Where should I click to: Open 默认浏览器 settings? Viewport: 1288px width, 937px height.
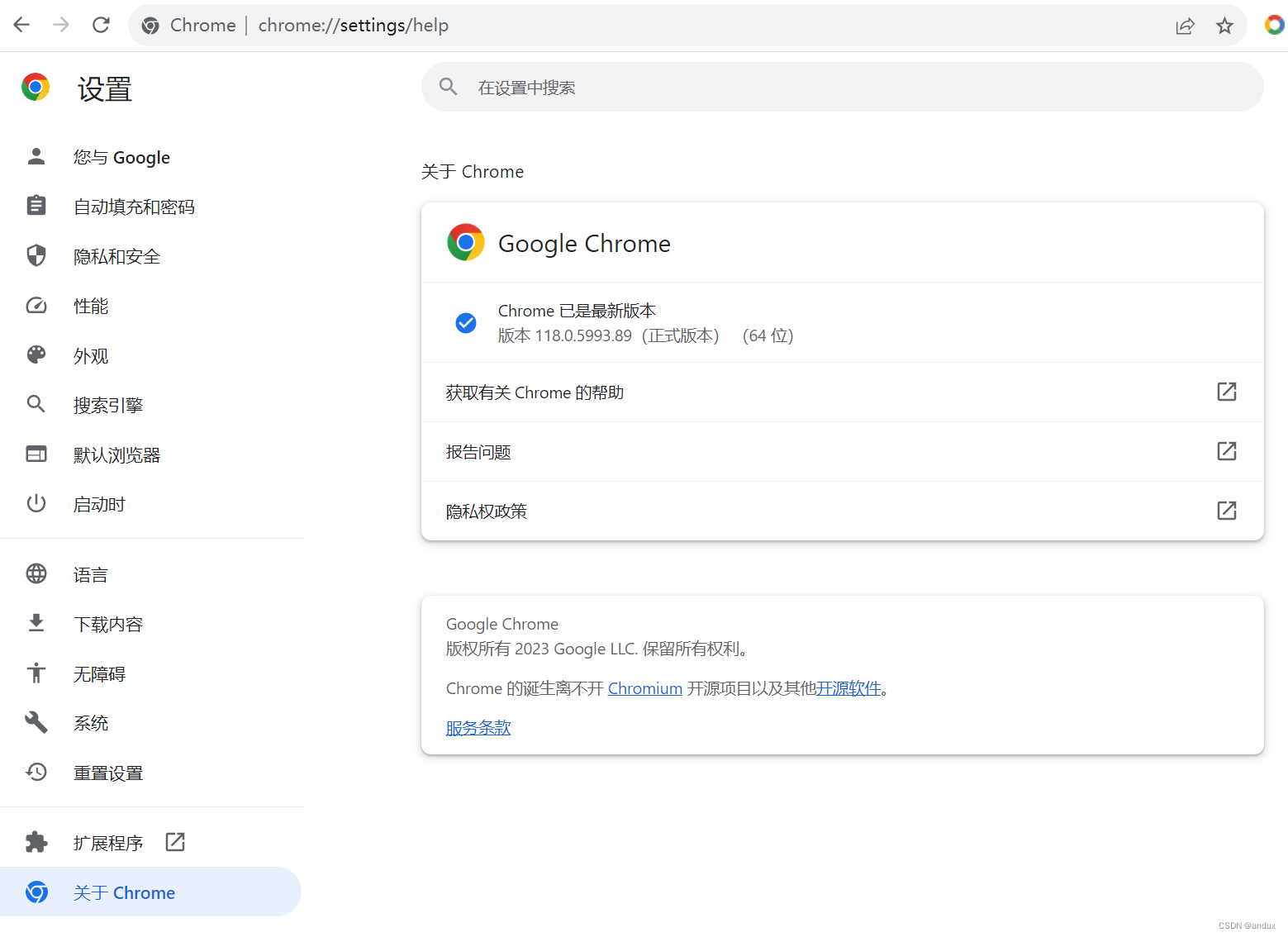152,454
